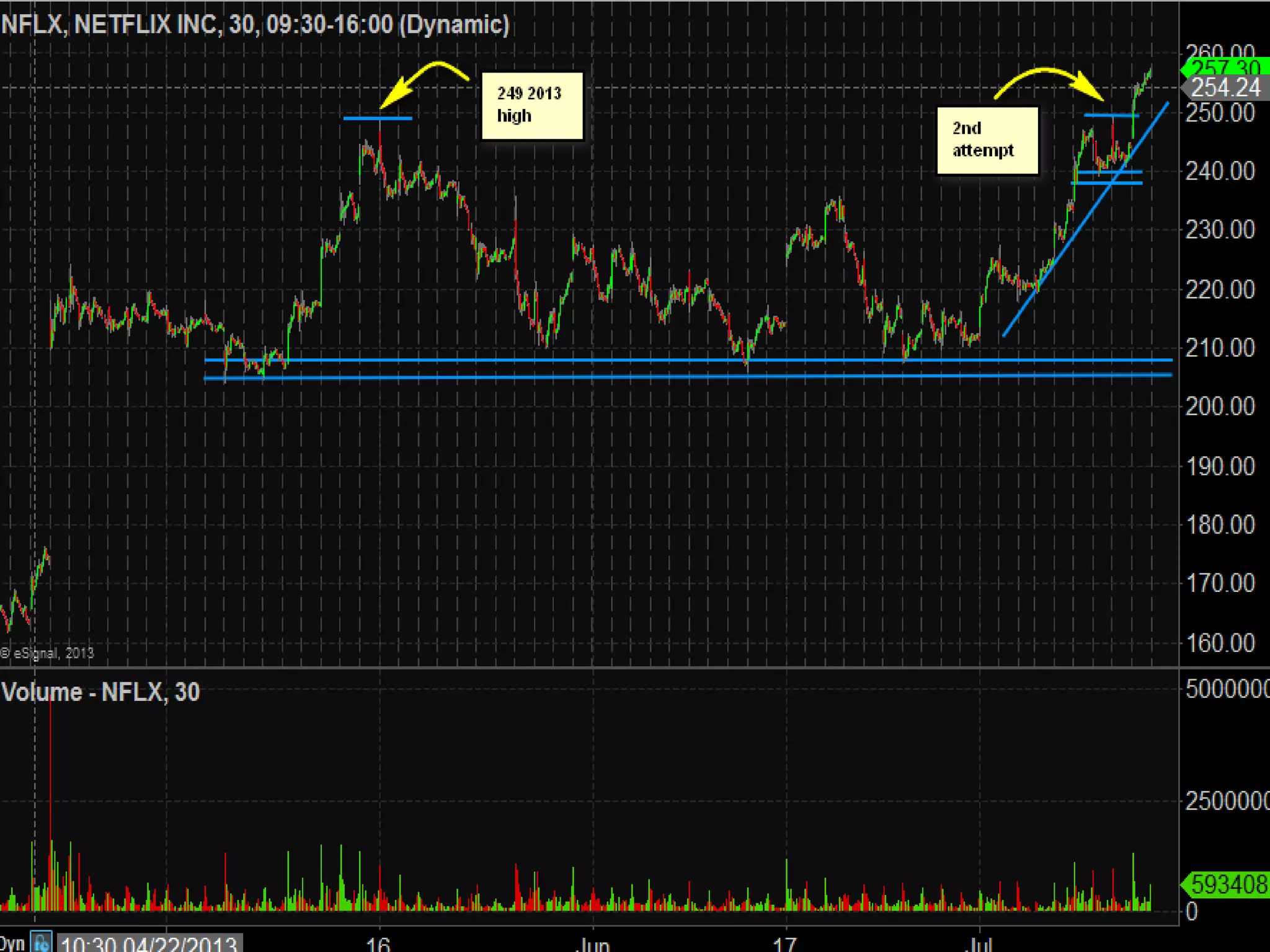The height and width of the screenshot is (952, 1270).
Task: Click the green 593408 volume marker
Action: [1228, 884]
